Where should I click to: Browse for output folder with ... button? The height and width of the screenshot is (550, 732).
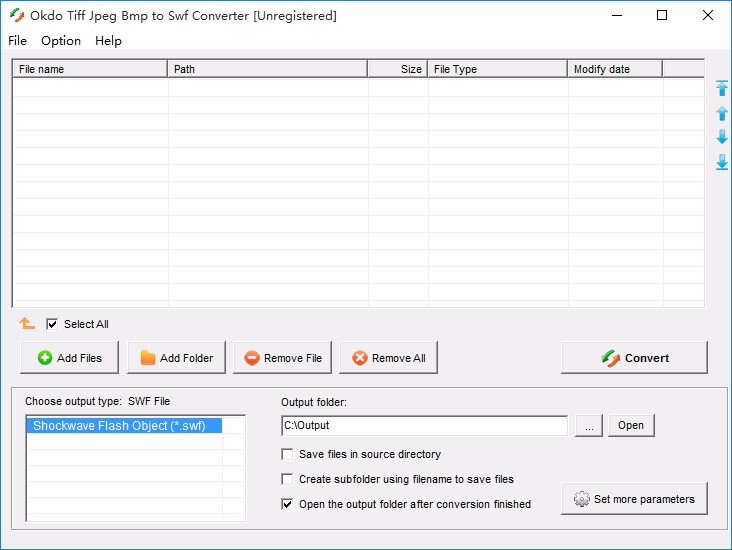tap(589, 425)
